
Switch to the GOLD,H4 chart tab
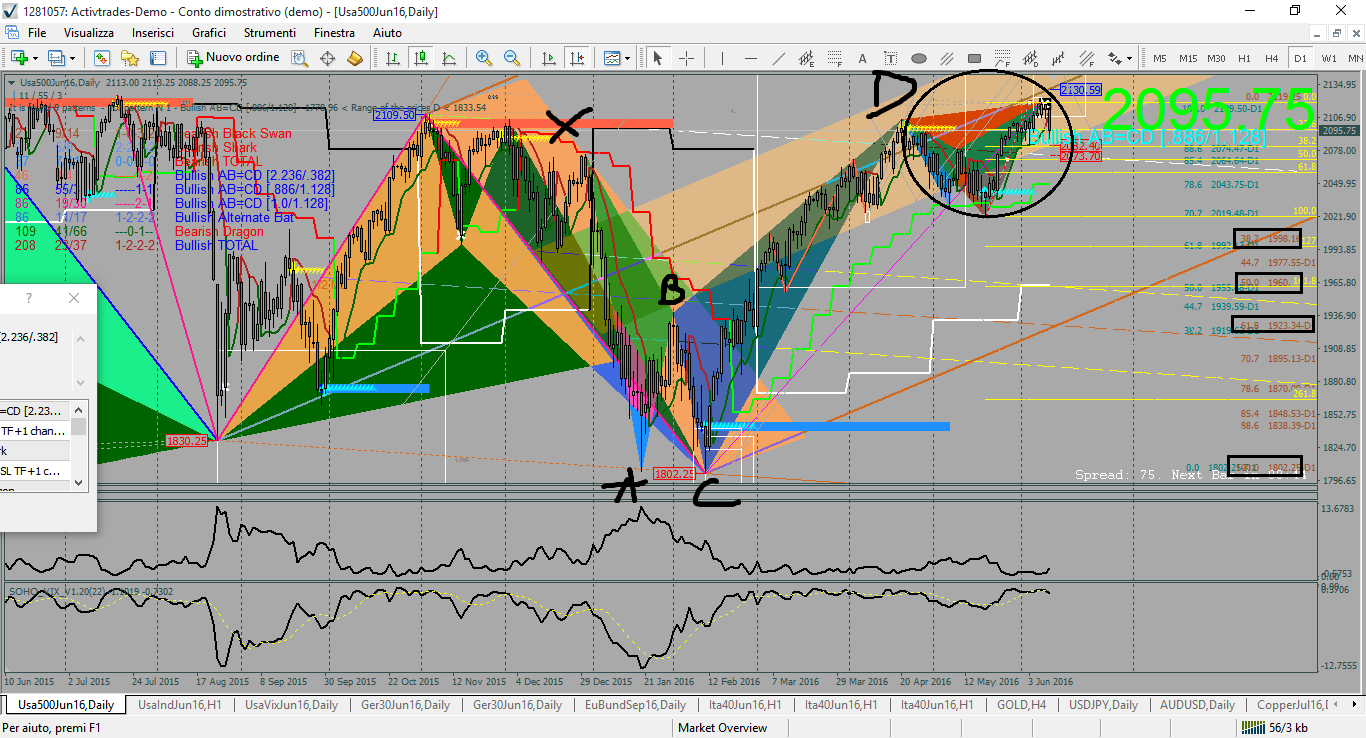click(x=1021, y=705)
